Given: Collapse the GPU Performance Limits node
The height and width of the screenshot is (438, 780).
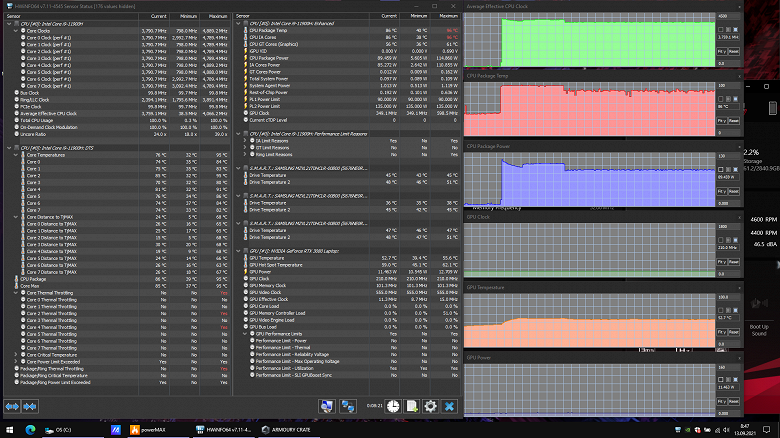Looking at the screenshot, I should pos(245,333).
